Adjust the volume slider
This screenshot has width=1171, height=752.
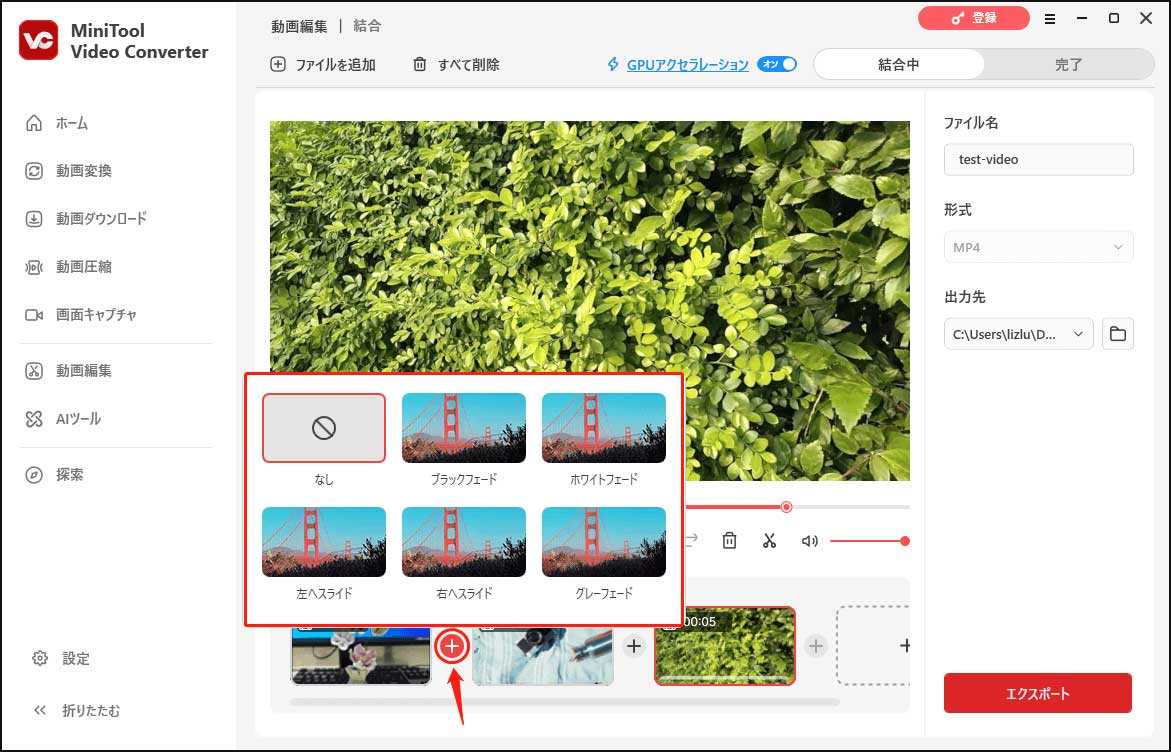[870, 541]
